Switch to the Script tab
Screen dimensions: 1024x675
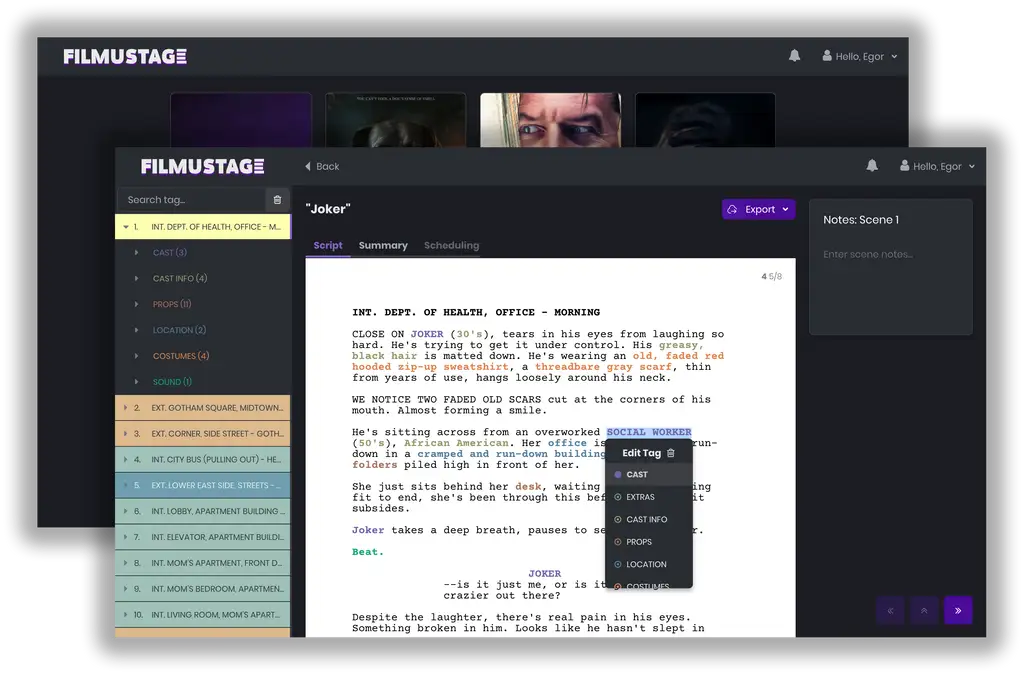(328, 245)
